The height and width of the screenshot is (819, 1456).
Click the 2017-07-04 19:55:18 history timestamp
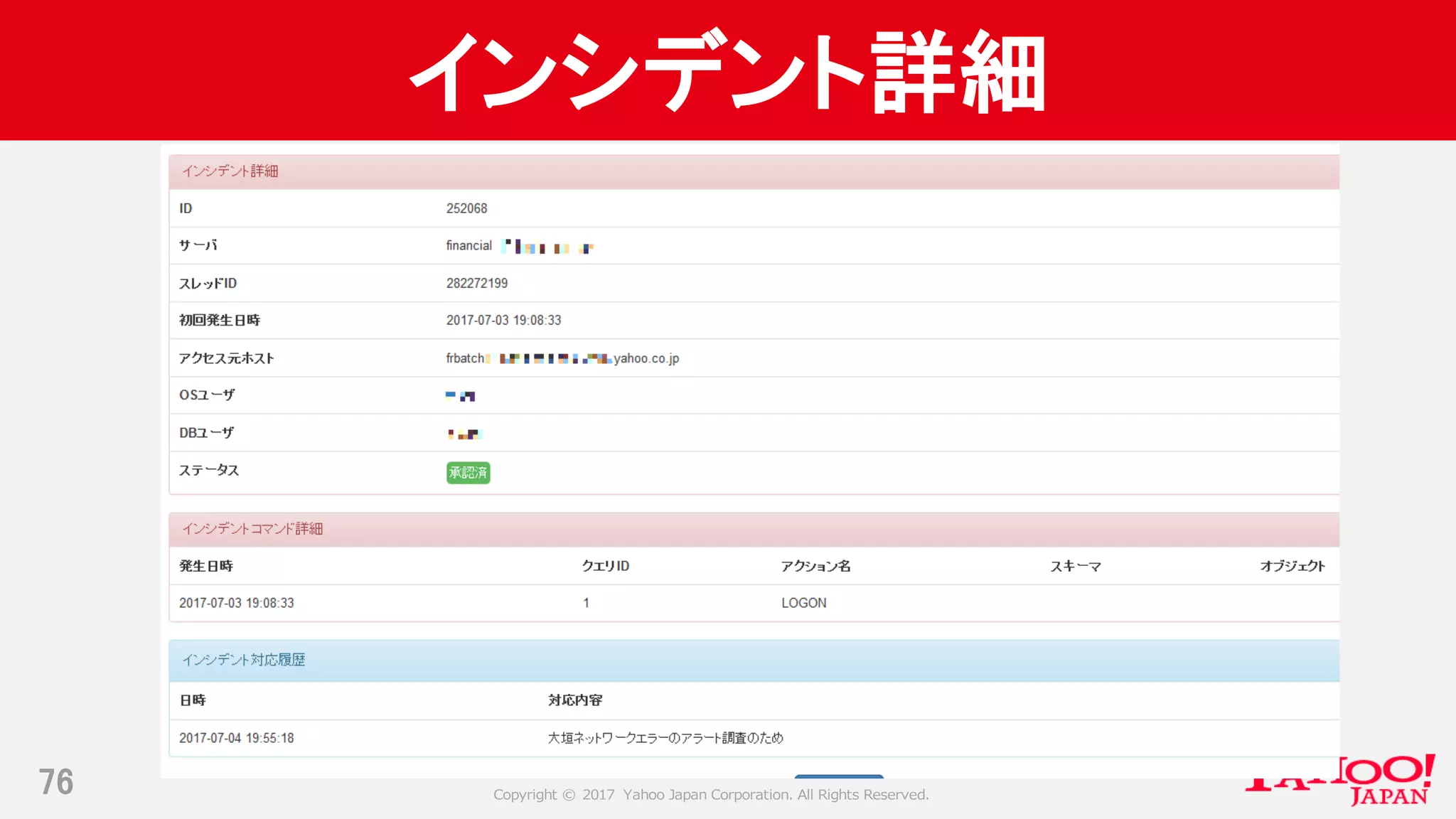coord(236,738)
